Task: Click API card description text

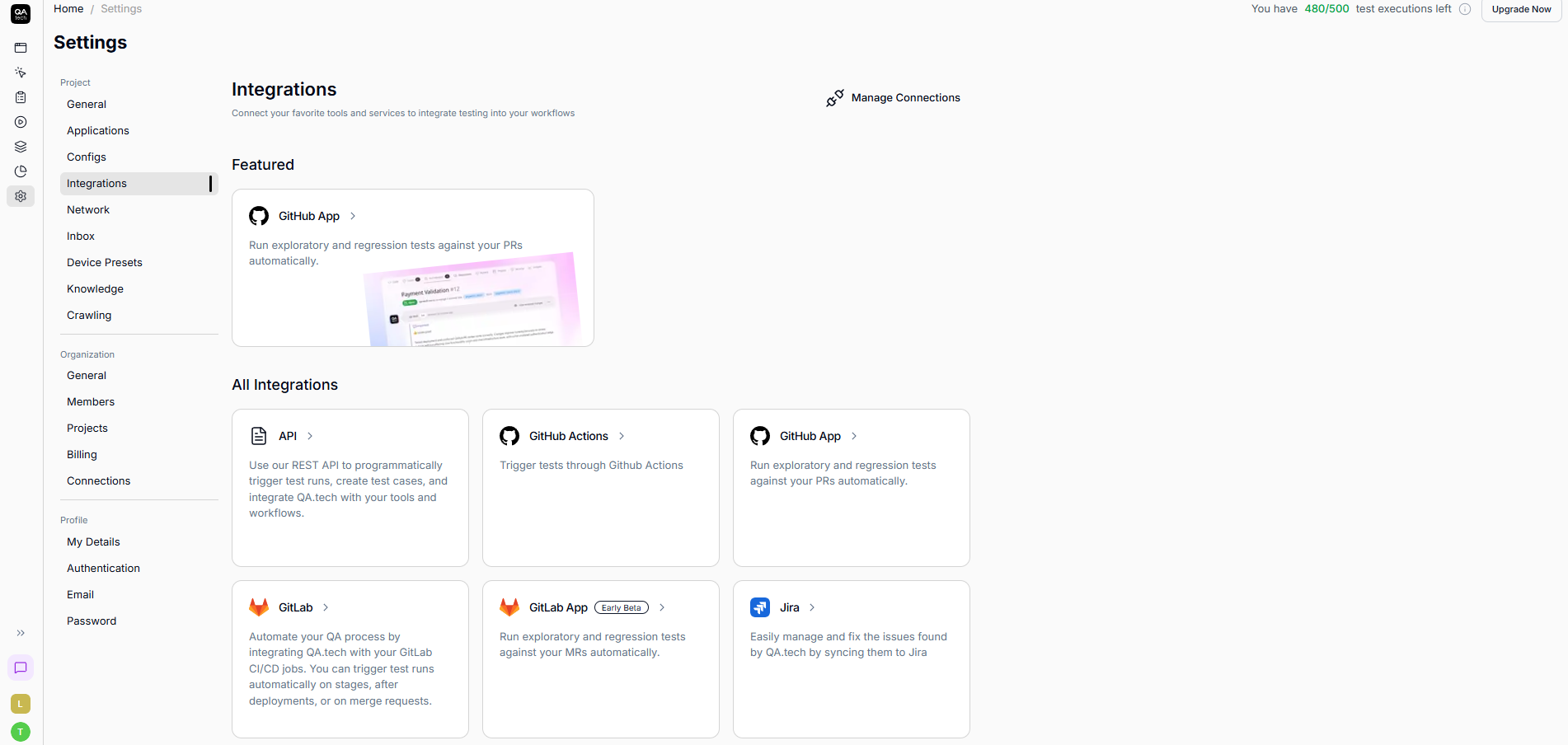Action: 348,490
